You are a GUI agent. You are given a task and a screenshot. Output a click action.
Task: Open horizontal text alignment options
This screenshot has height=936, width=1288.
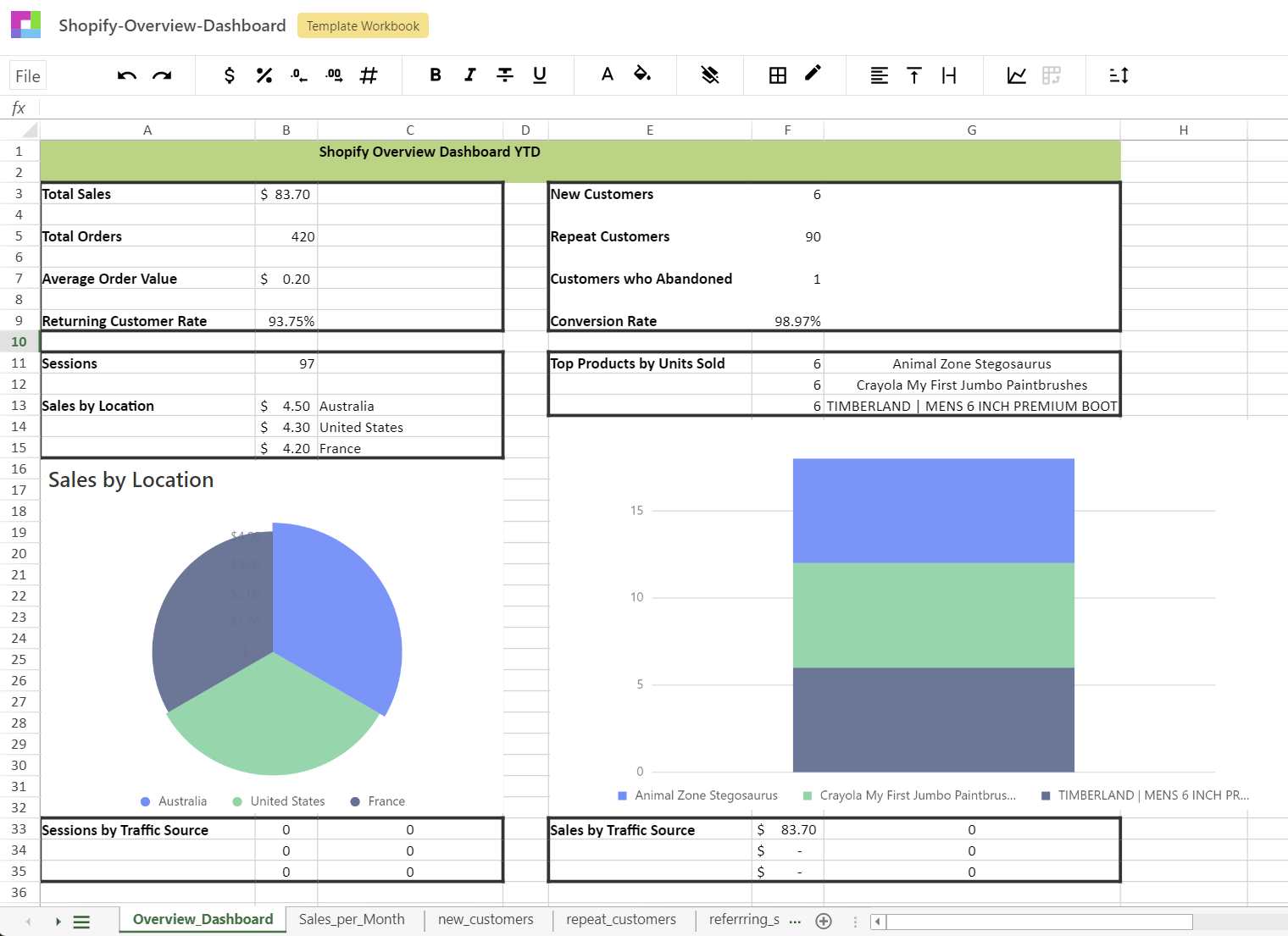pyautogui.click(x=880, y=75)
